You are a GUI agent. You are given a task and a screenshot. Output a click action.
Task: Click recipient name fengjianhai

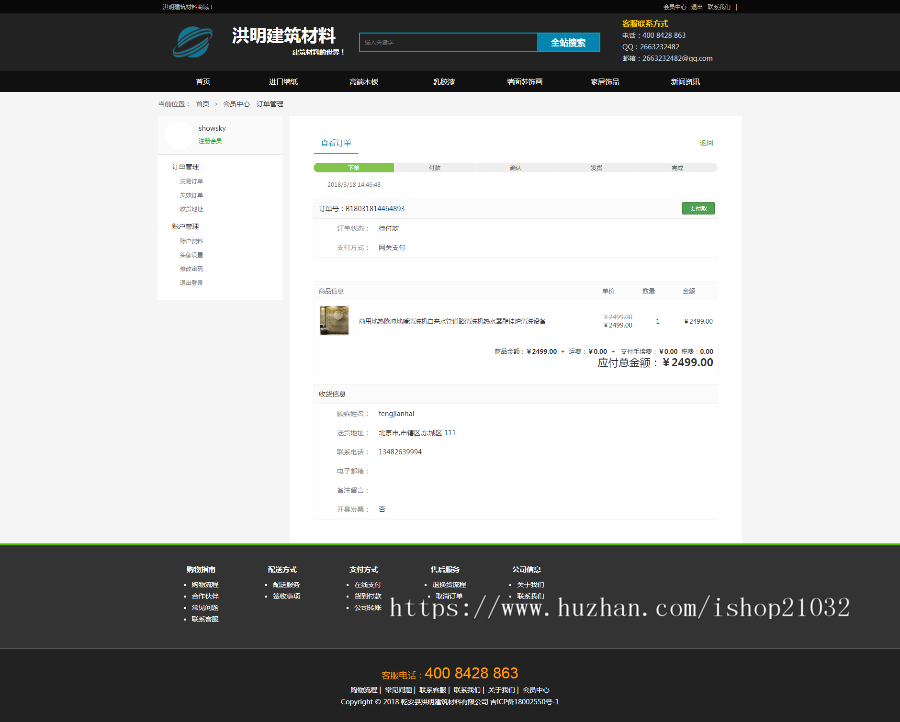pyautogui.click(x=397, y=414)
